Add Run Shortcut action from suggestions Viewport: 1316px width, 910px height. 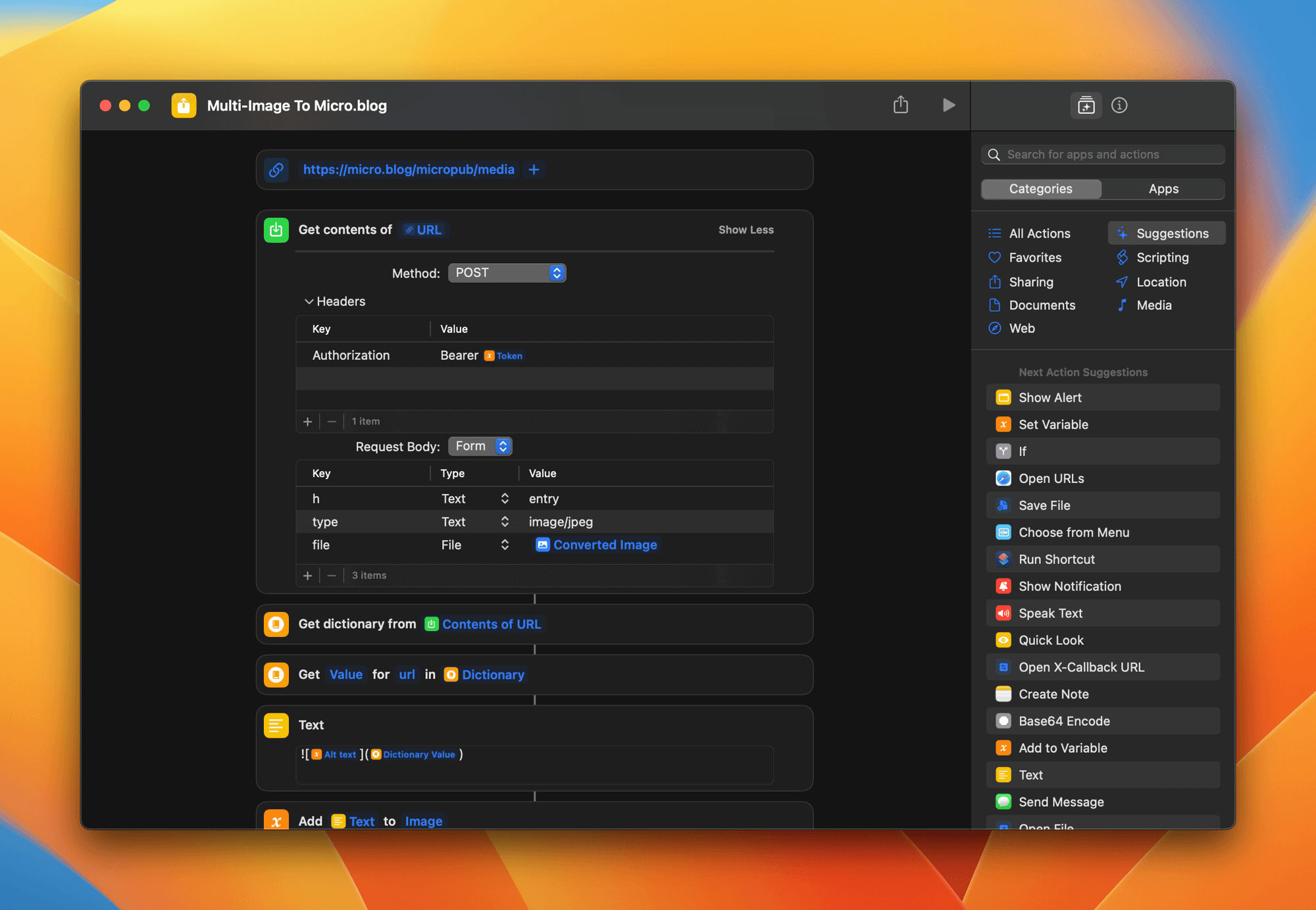point(1103,559)
